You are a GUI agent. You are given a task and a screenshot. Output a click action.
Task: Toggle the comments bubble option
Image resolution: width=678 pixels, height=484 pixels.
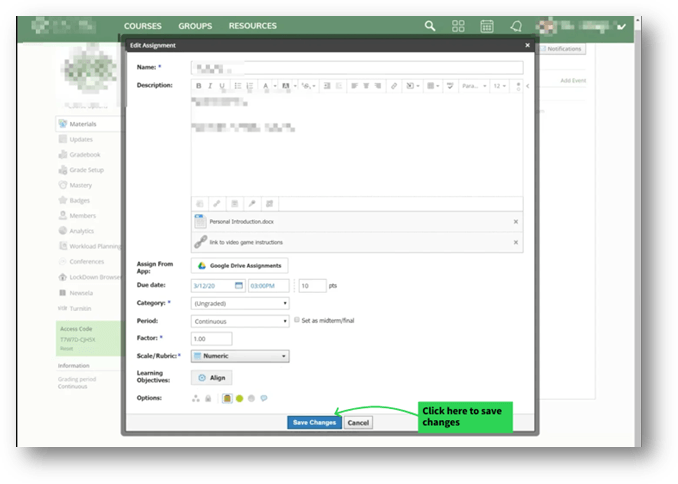[x=264, y=398]
